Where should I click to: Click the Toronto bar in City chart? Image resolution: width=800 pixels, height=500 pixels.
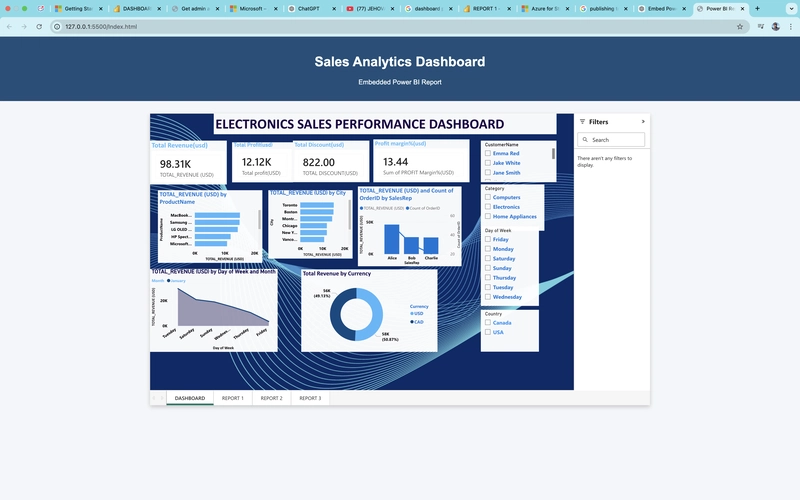tap(317, 205)
